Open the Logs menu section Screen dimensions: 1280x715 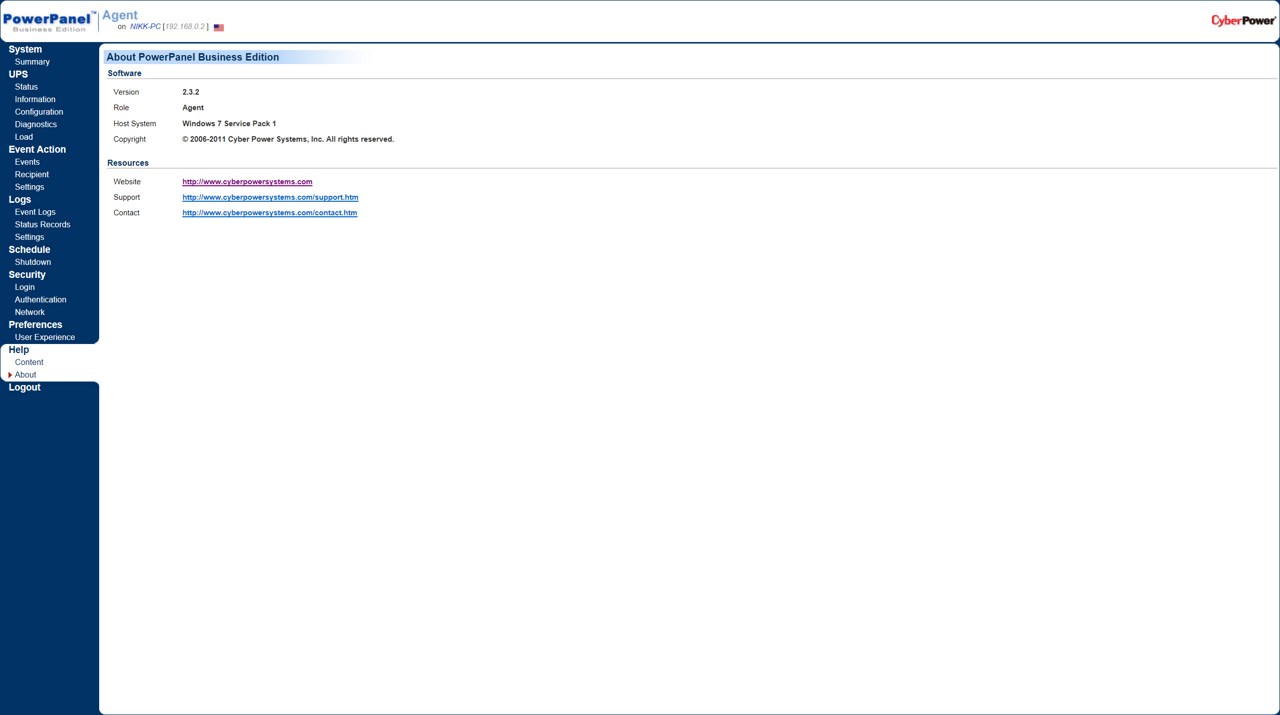click(x=20, y=199)
